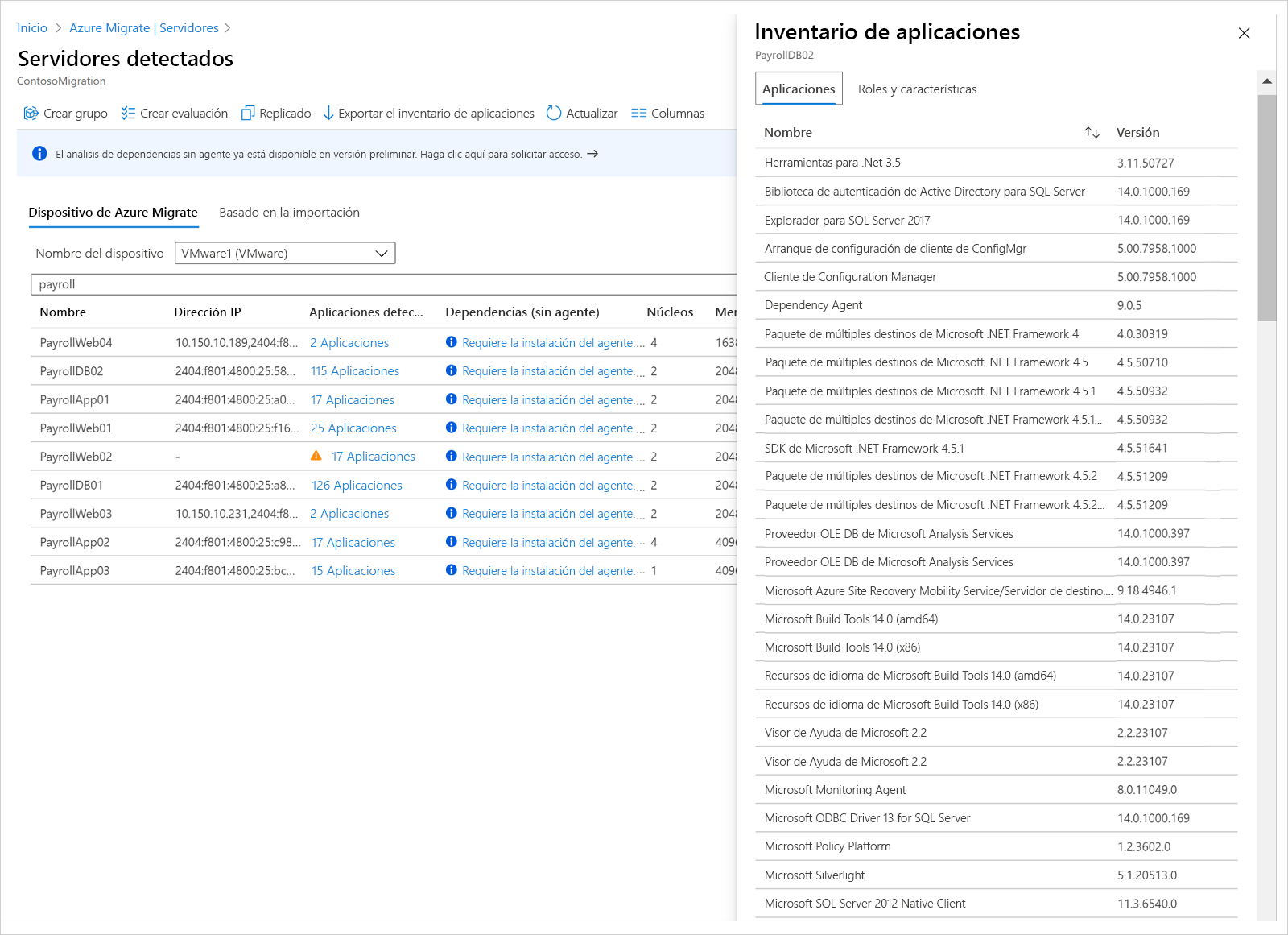Click info icon in PayrollDB01 dependencies cell
The width and height of the screenshot is (1288, 935).
click(x=452, y=485)
